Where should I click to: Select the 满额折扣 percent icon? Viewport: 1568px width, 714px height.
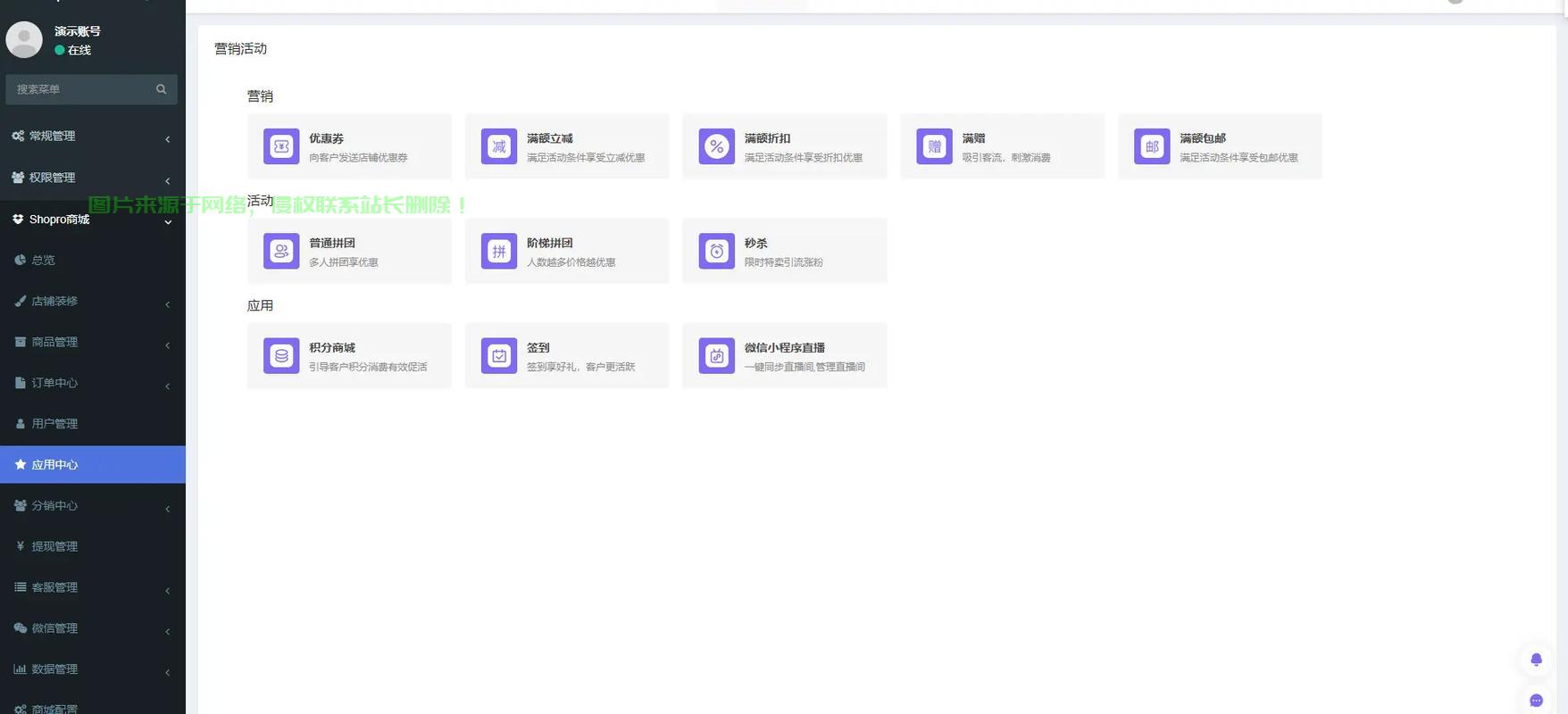click(716, 146)
